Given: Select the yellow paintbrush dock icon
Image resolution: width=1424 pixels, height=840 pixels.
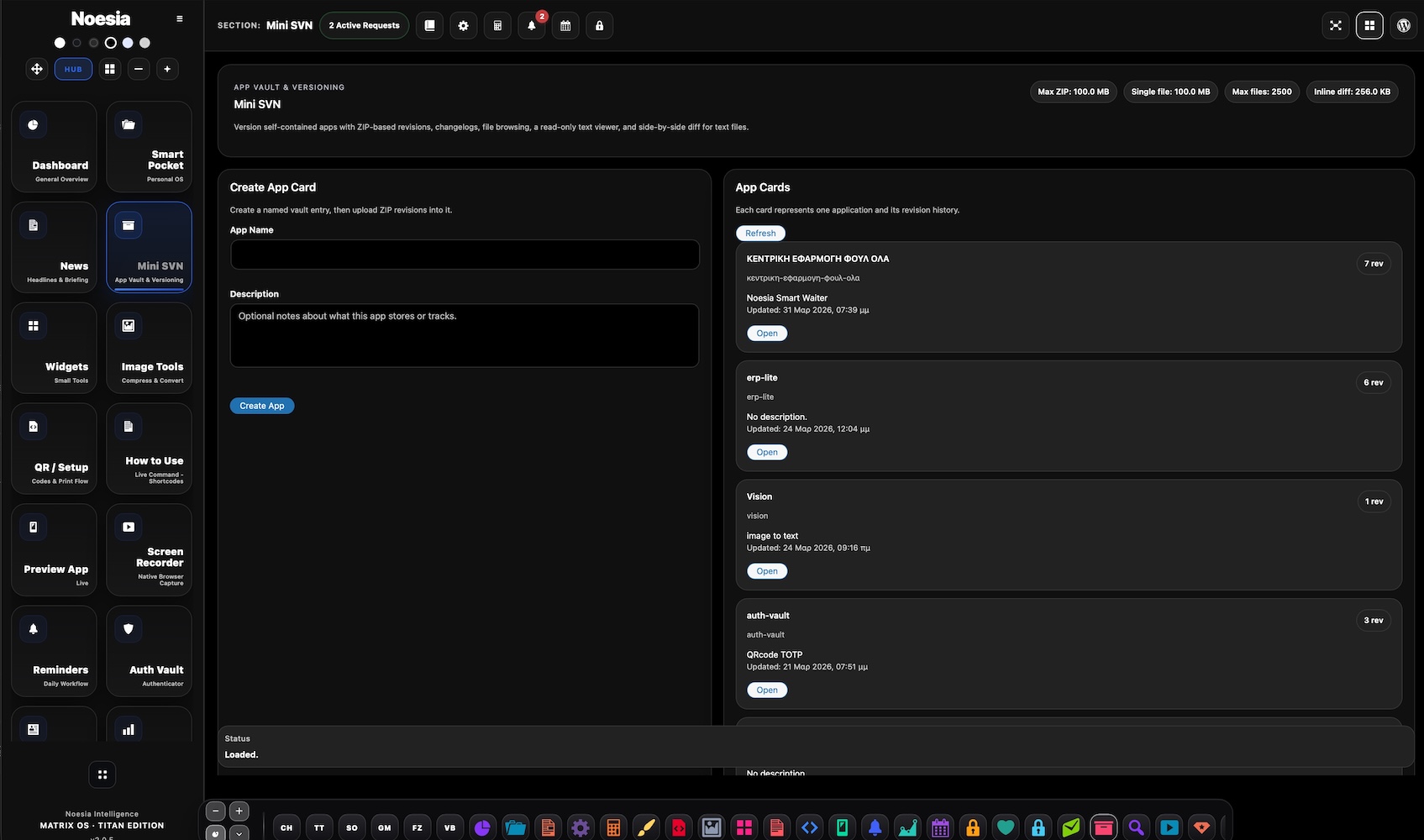Looking at the screenshot, I should point(646,827).
